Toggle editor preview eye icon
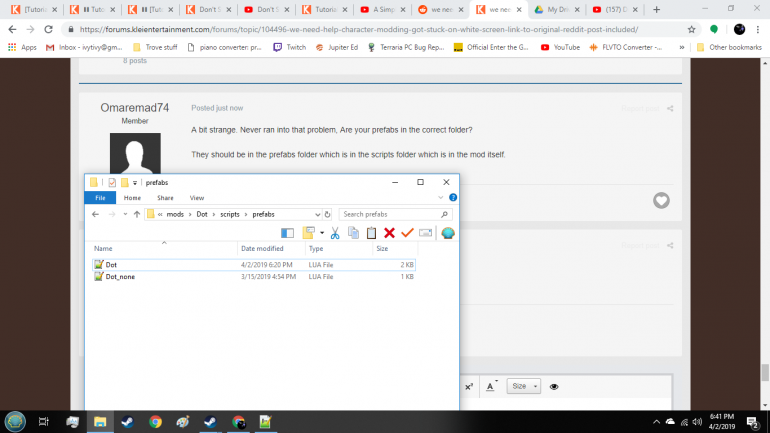This screenshot has width=770, height=433. (x=554, y=386)
